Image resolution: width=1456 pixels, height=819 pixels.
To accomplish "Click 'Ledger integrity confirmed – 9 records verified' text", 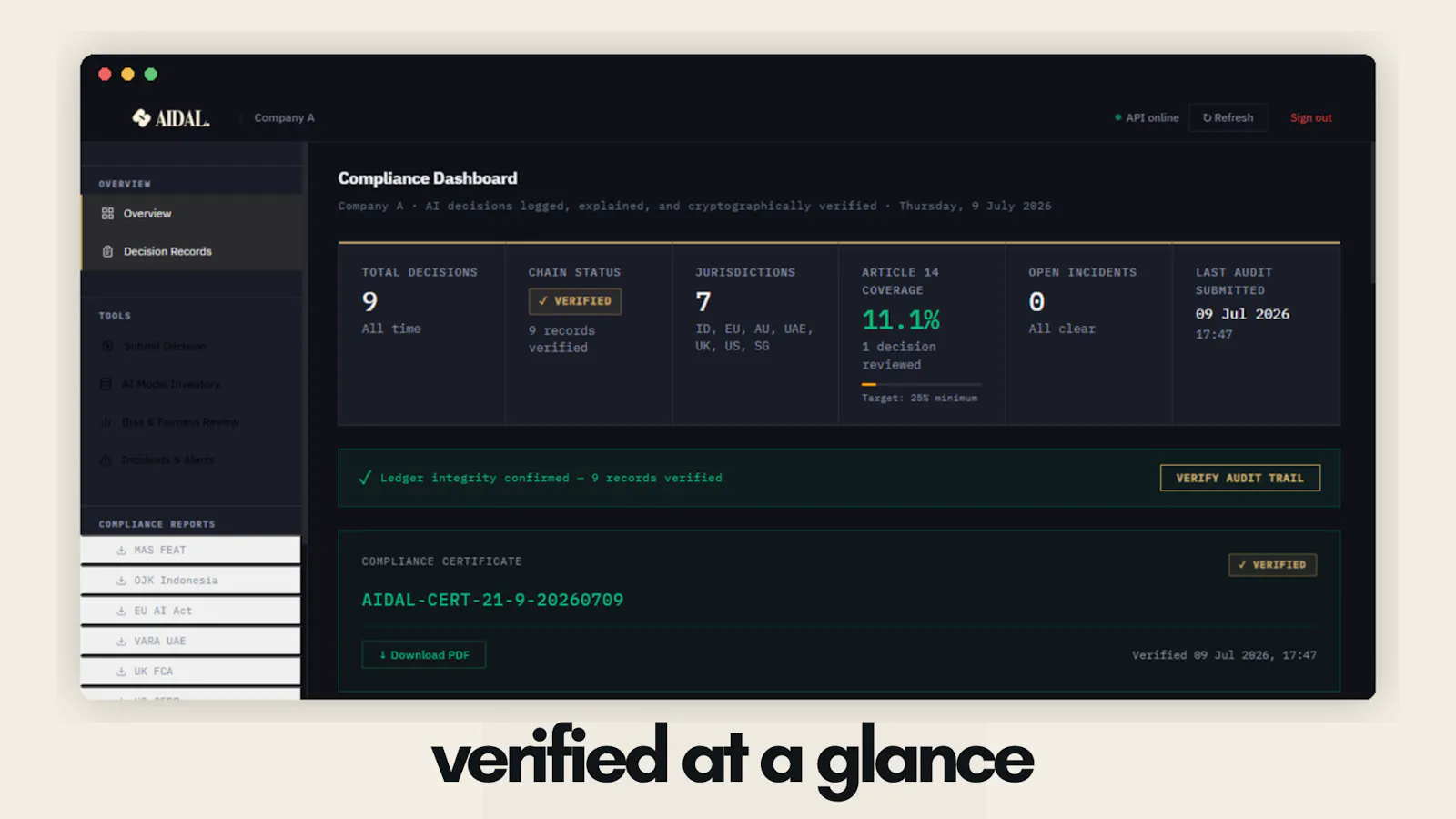I will (551, 478).
